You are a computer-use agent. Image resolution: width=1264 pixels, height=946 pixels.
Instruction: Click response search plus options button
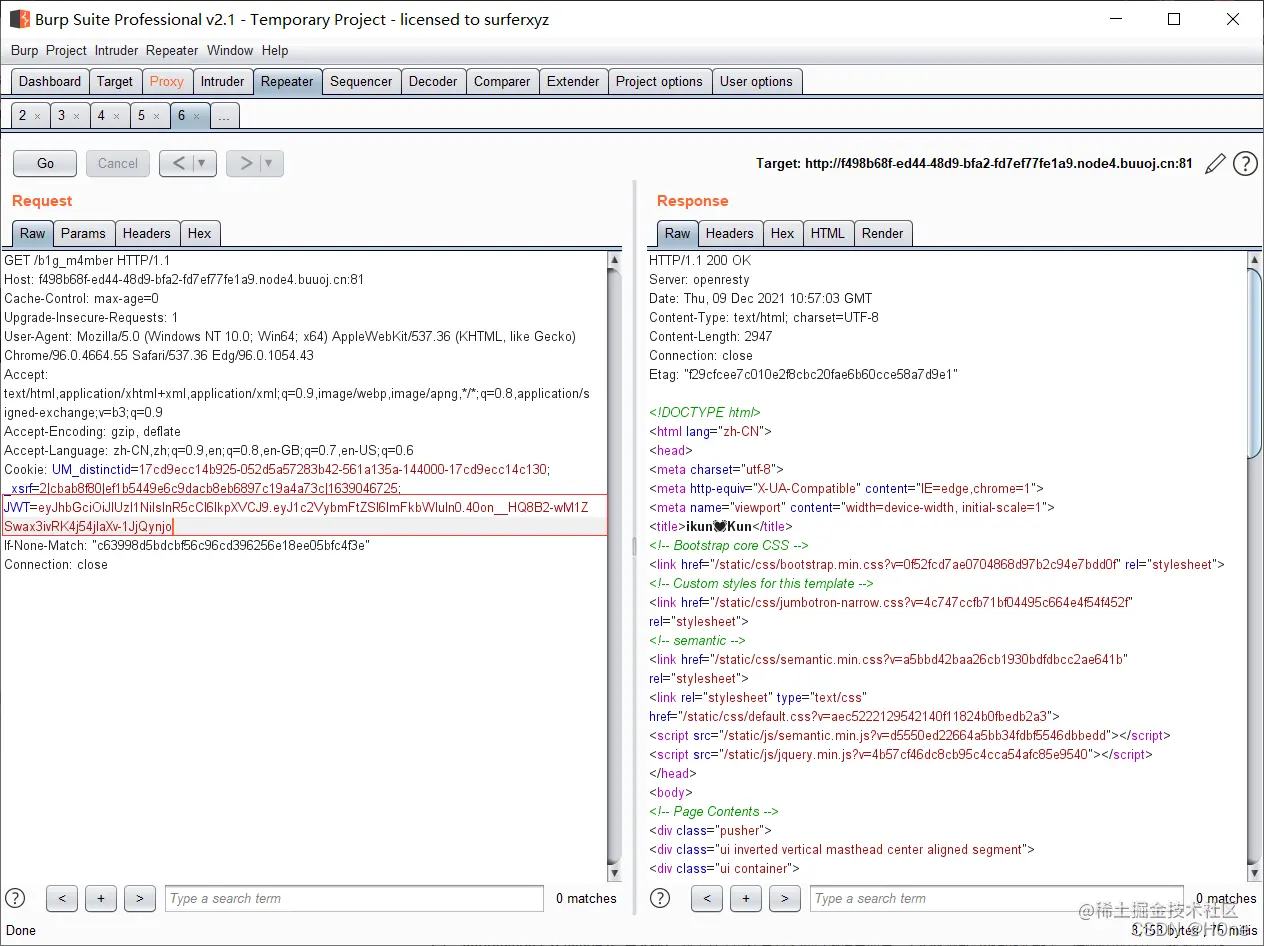pyautogui.click(x=746, y=898)
